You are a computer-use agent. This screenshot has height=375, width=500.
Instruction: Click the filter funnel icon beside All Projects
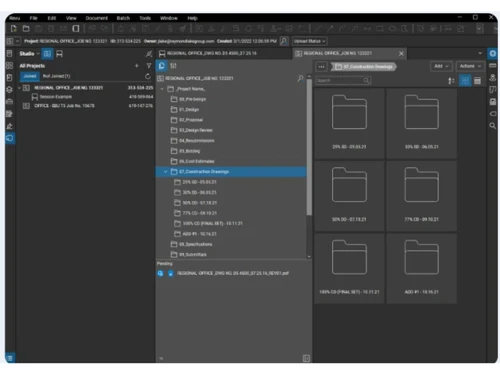tap(149, 66)
